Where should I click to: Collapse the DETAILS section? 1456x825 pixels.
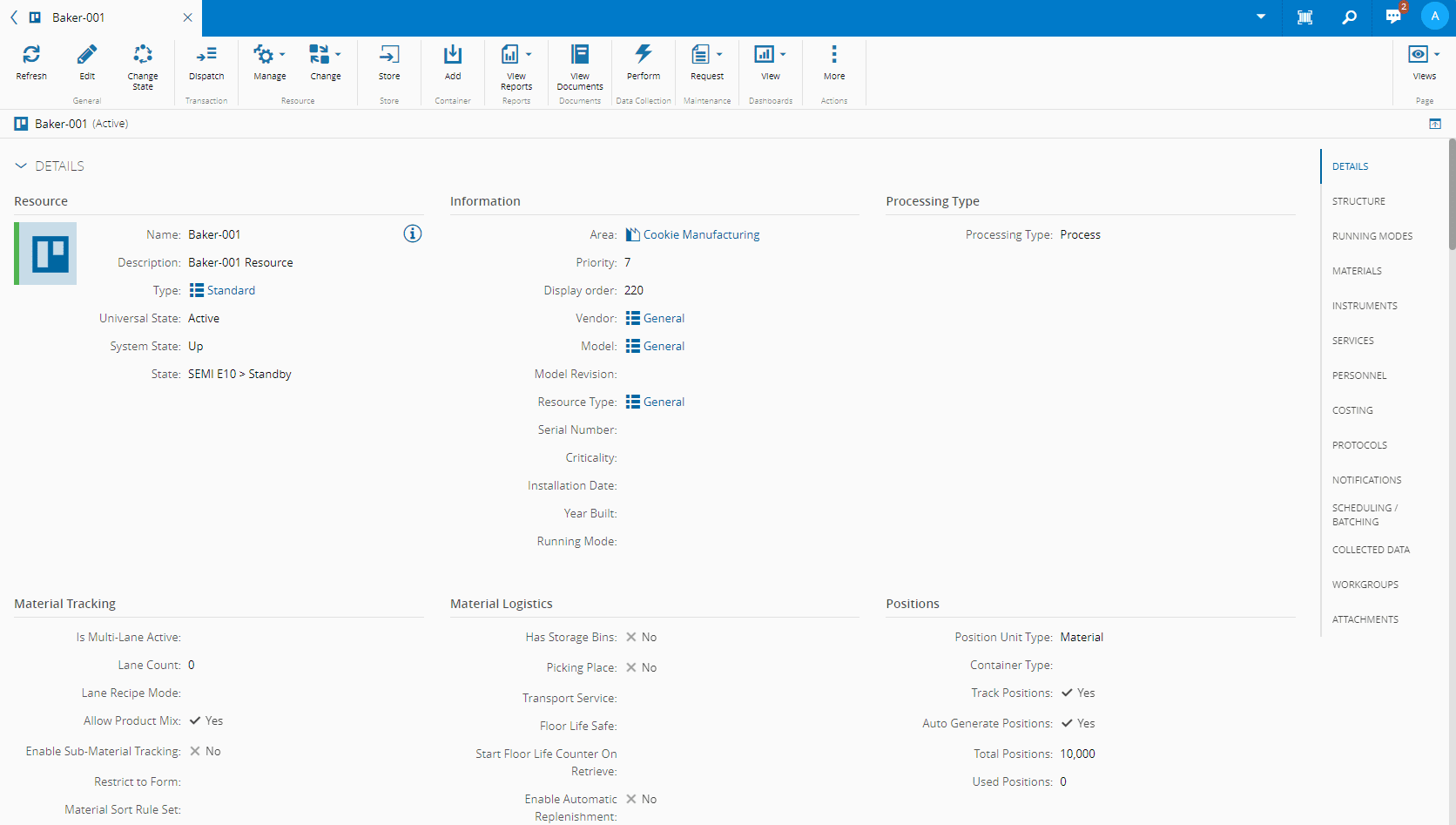pyautogui.click(x=21, y=166)
